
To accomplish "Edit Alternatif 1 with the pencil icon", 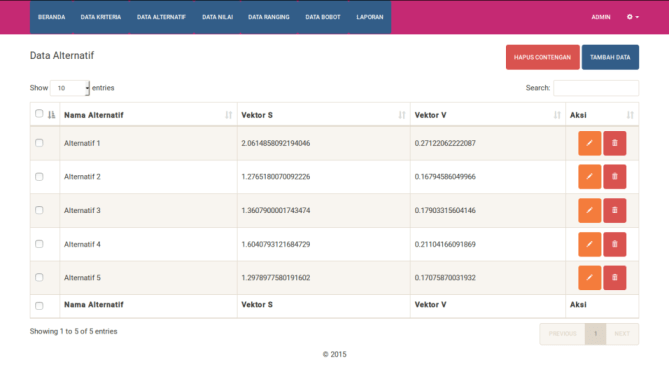I will tap(589, 143).
